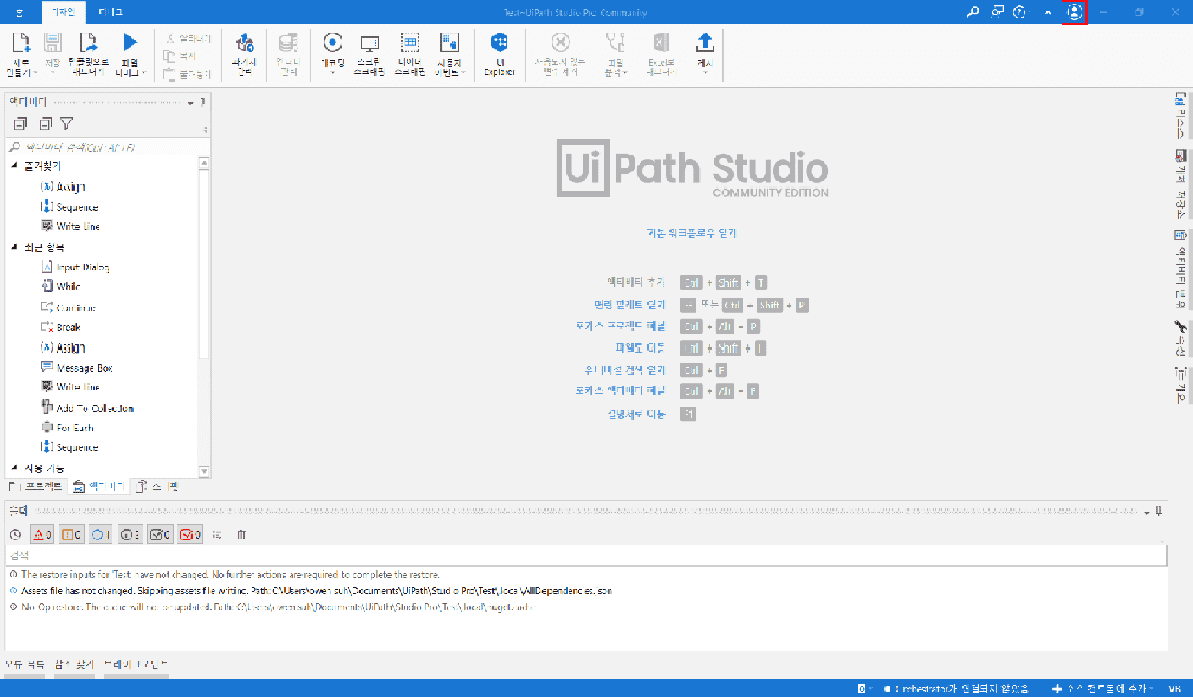Viewport: 1193px width, 697px height.
Task: Open the filter funnel in Activities panel
Action: [x=67, y=123]
